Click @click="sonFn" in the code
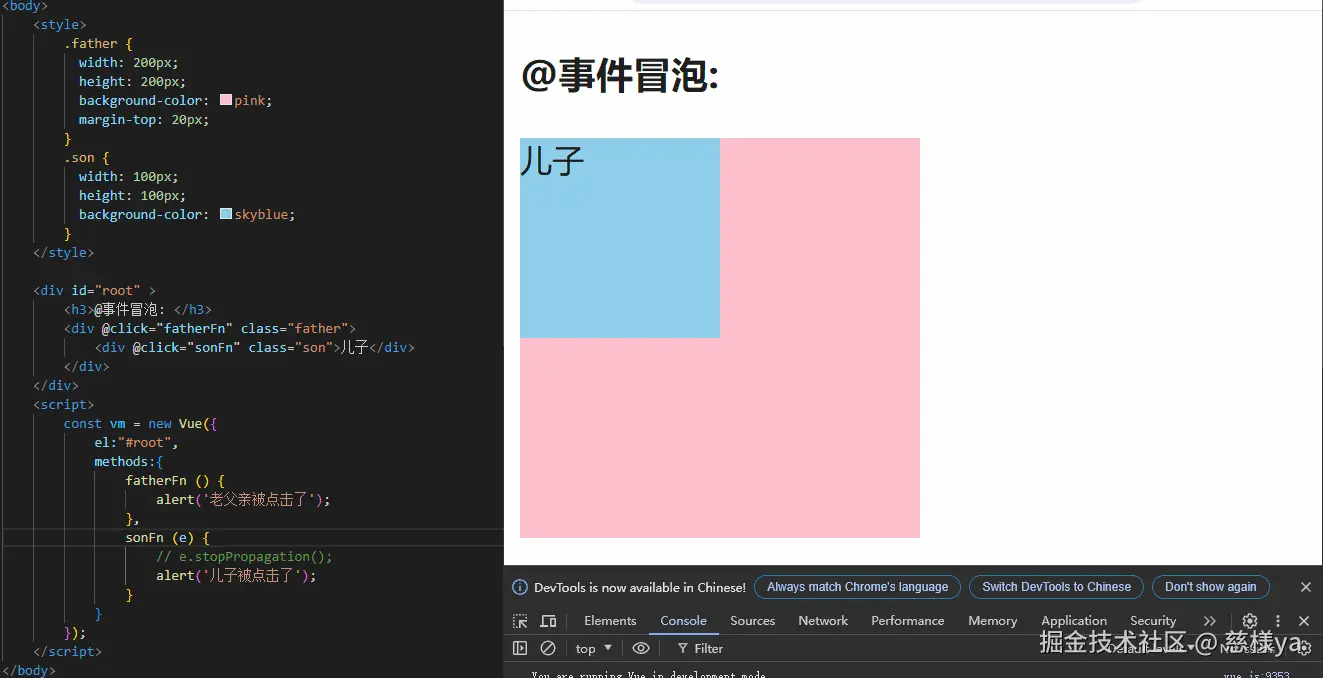This screenshot has width=1323, height=678. point(186,347)
